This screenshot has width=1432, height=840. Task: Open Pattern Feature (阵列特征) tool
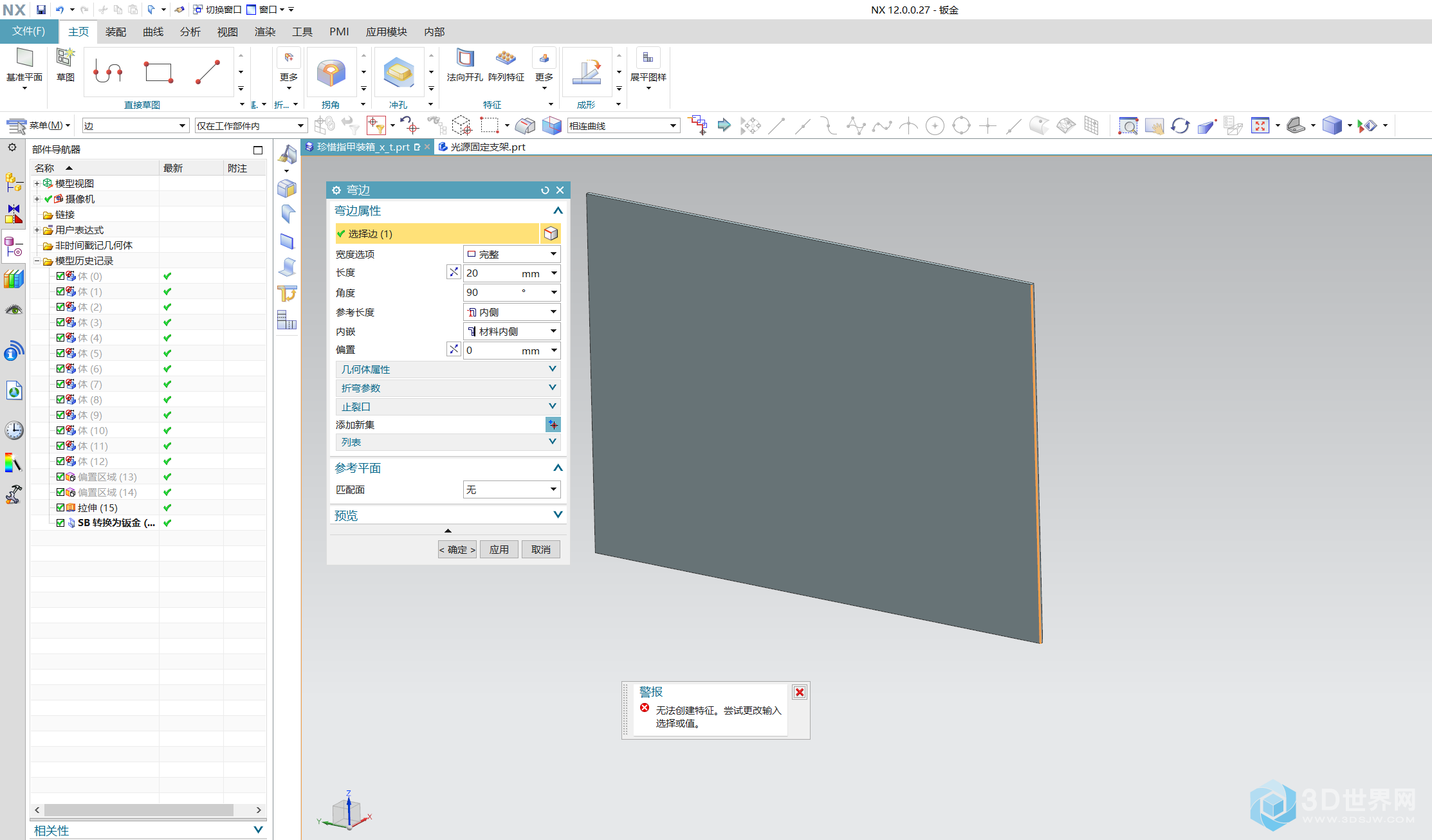coord(506,59)
